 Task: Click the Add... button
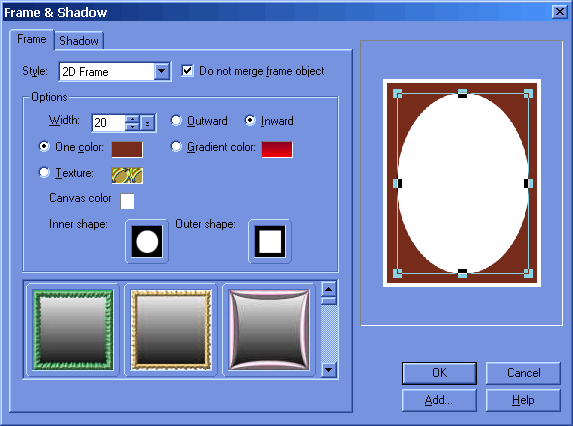439,400
